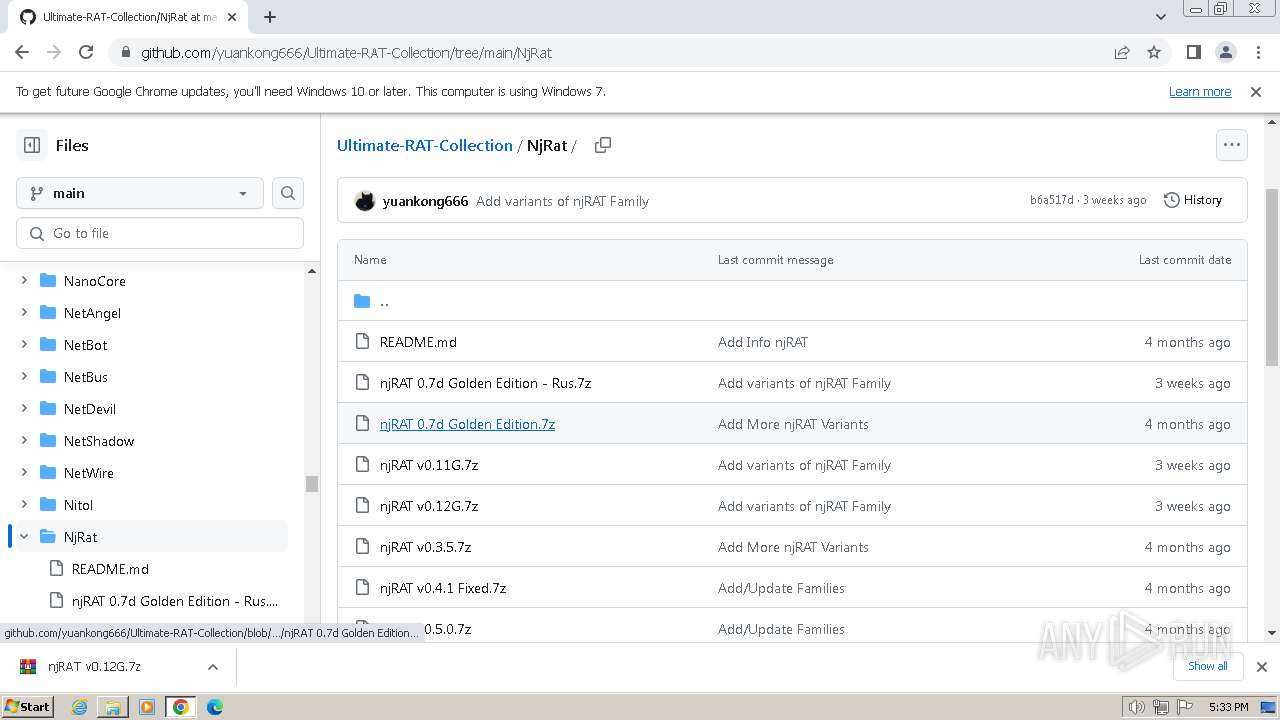Open Microsoft Edge from the taskbar
This screenshot has width=1280, height=720.
[x=214, y=707]
